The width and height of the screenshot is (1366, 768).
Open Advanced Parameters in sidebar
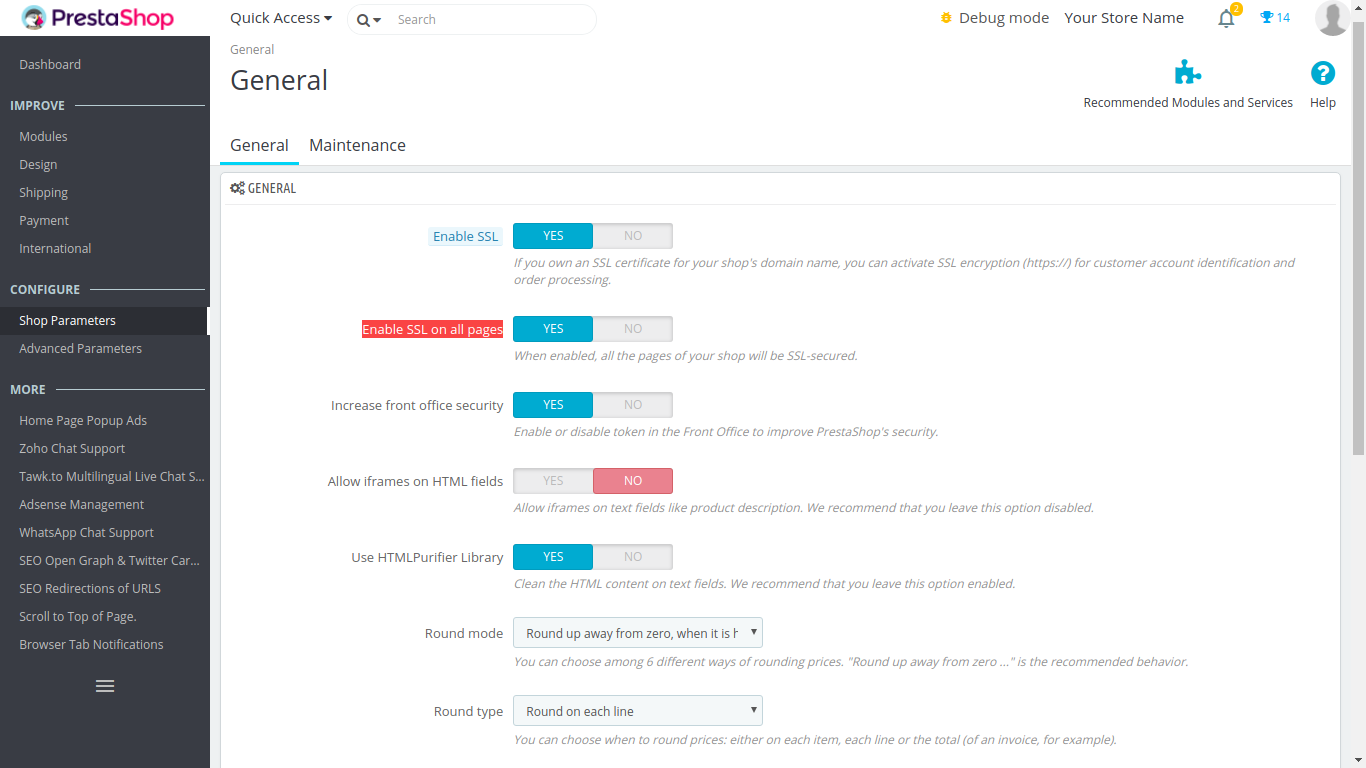[80, 349]
